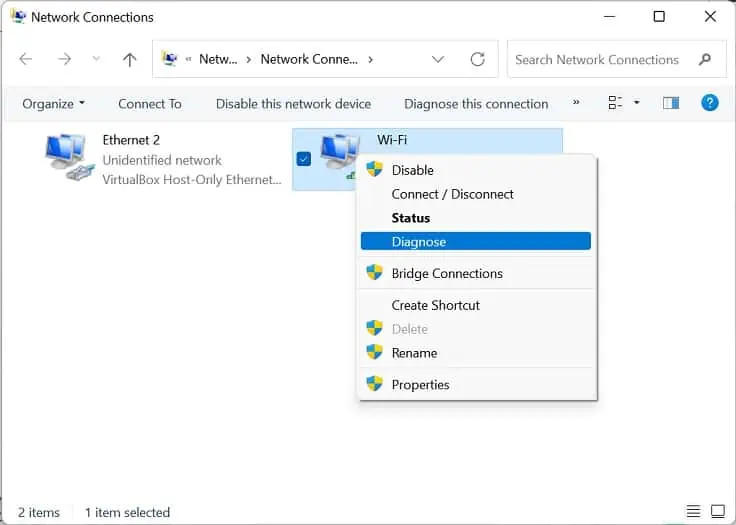
Task: Expand recent locations dropdown arrow
Action: [x=96, y=59]
